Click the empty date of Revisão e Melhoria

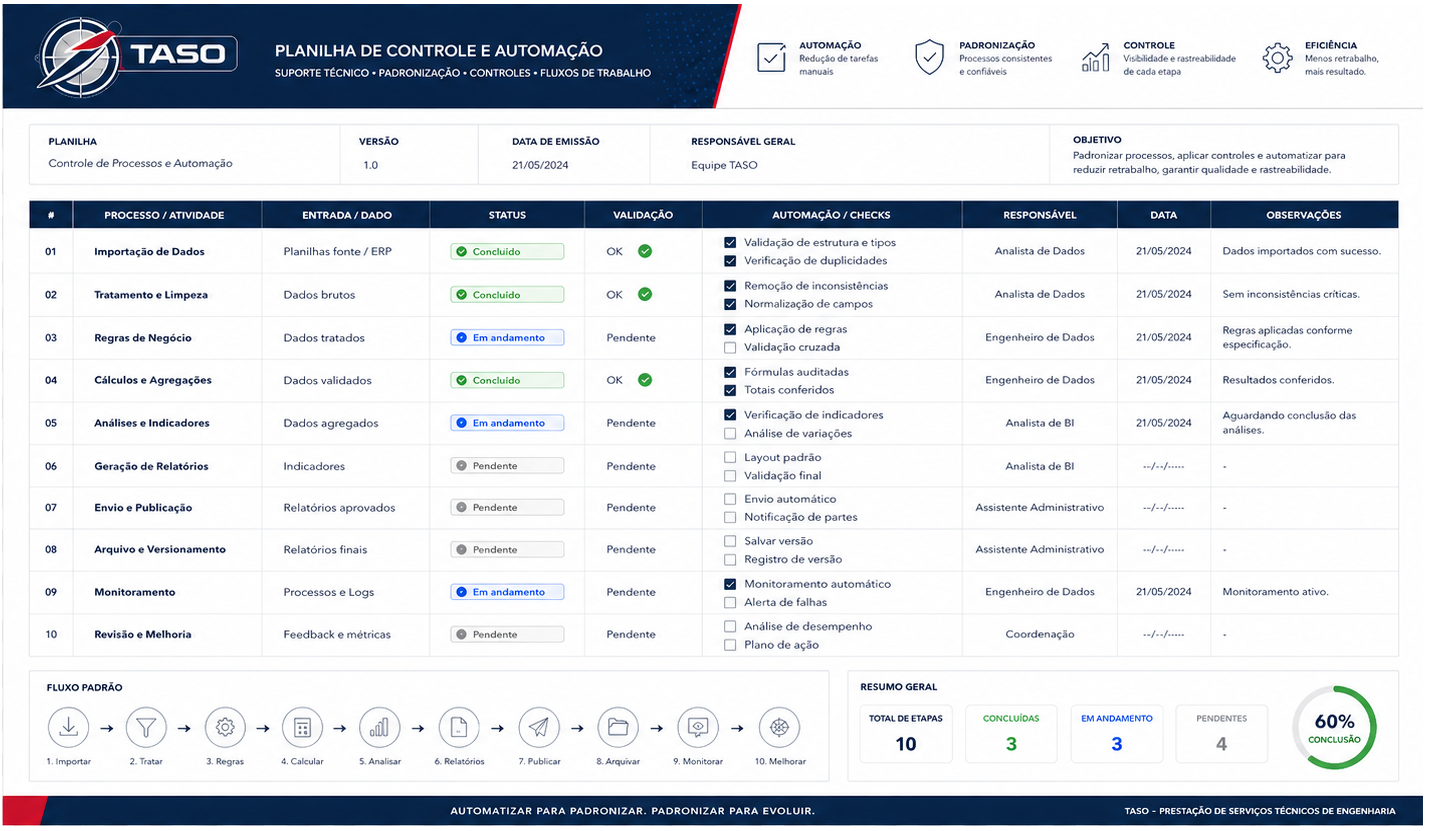(1163, 635)
